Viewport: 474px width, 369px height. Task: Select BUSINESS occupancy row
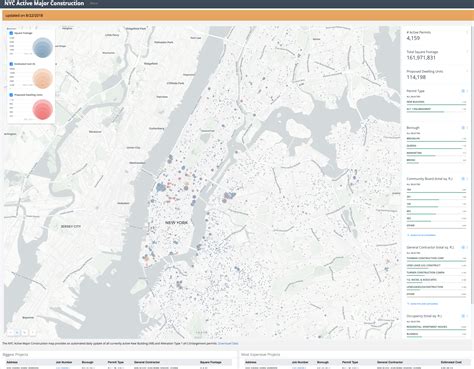(436, 335)
